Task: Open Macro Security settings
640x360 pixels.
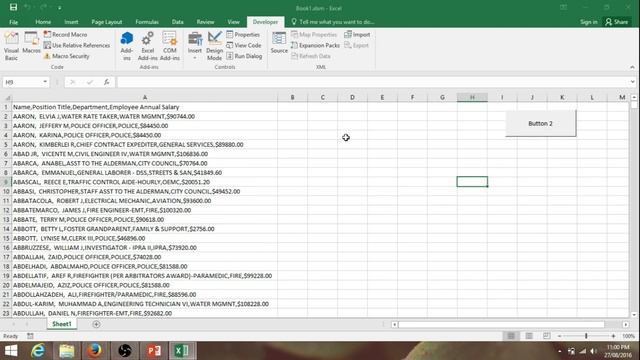Action: [67, 56]
